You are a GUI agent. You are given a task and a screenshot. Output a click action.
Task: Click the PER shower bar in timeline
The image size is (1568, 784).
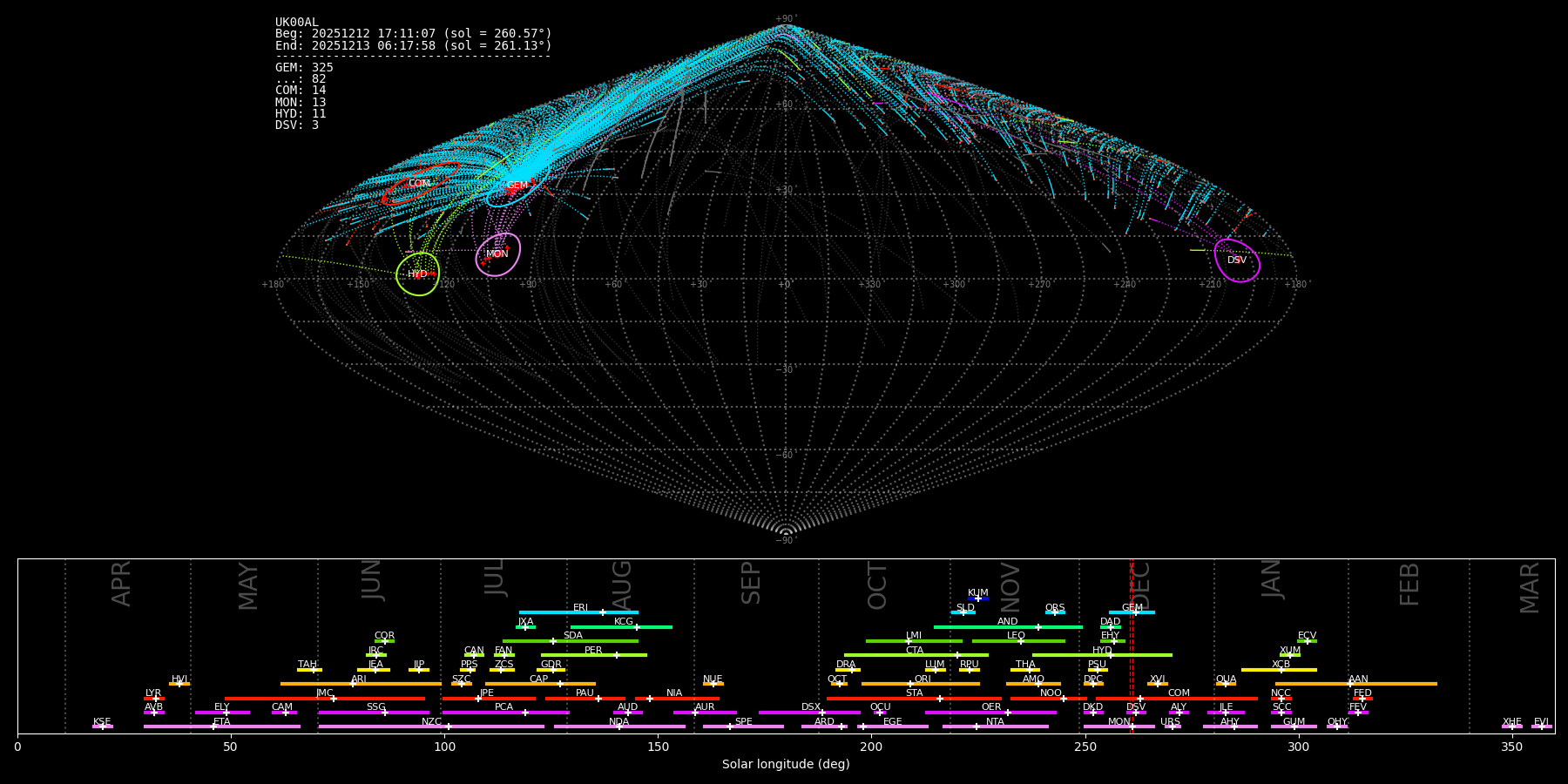click(593, 655)
